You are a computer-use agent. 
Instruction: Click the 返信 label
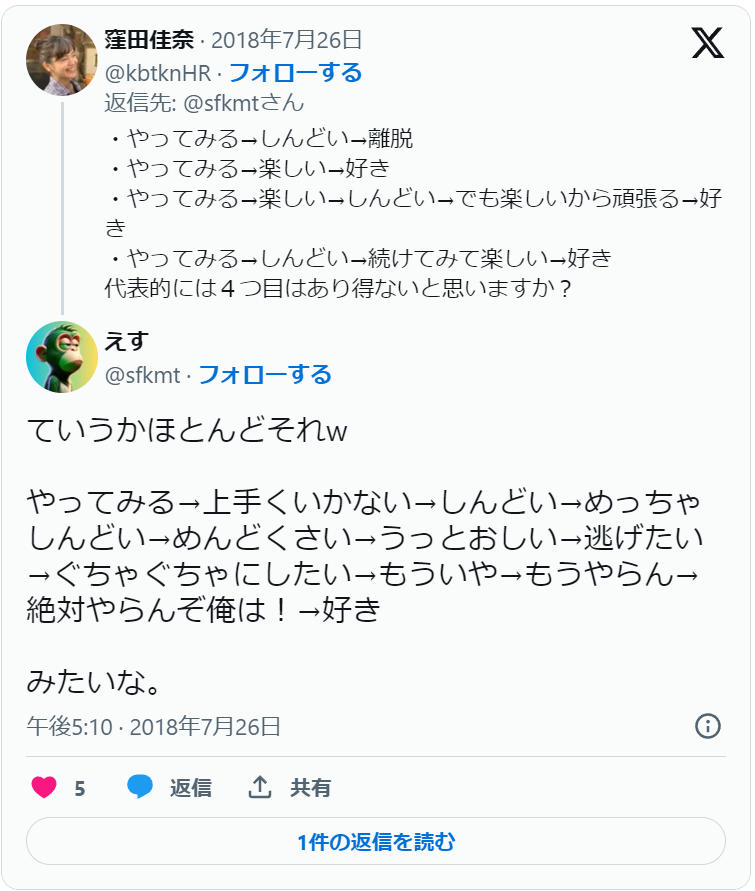point(190,788)
